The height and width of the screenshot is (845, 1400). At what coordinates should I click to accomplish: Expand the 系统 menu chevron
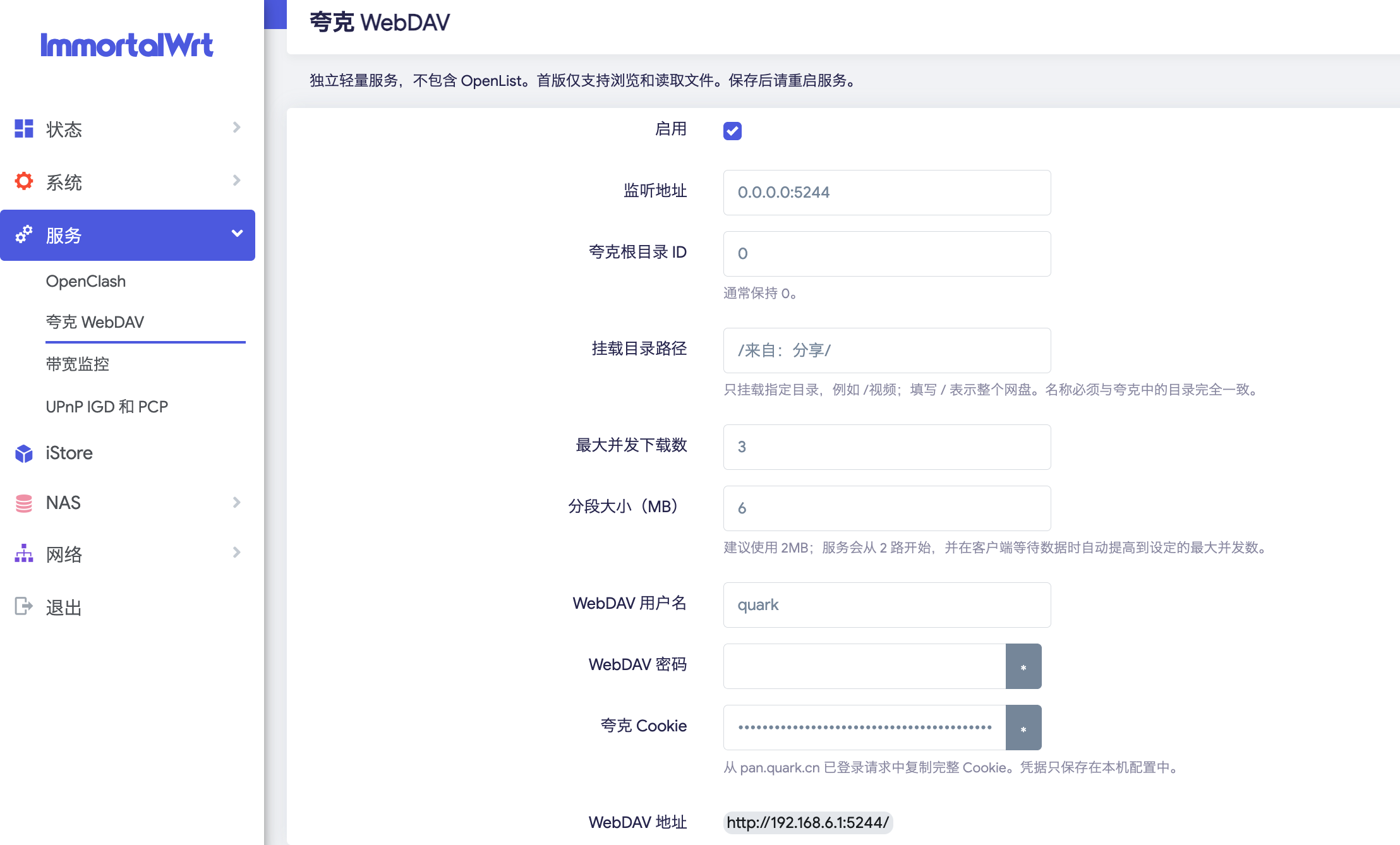click(x=237, y=181)
